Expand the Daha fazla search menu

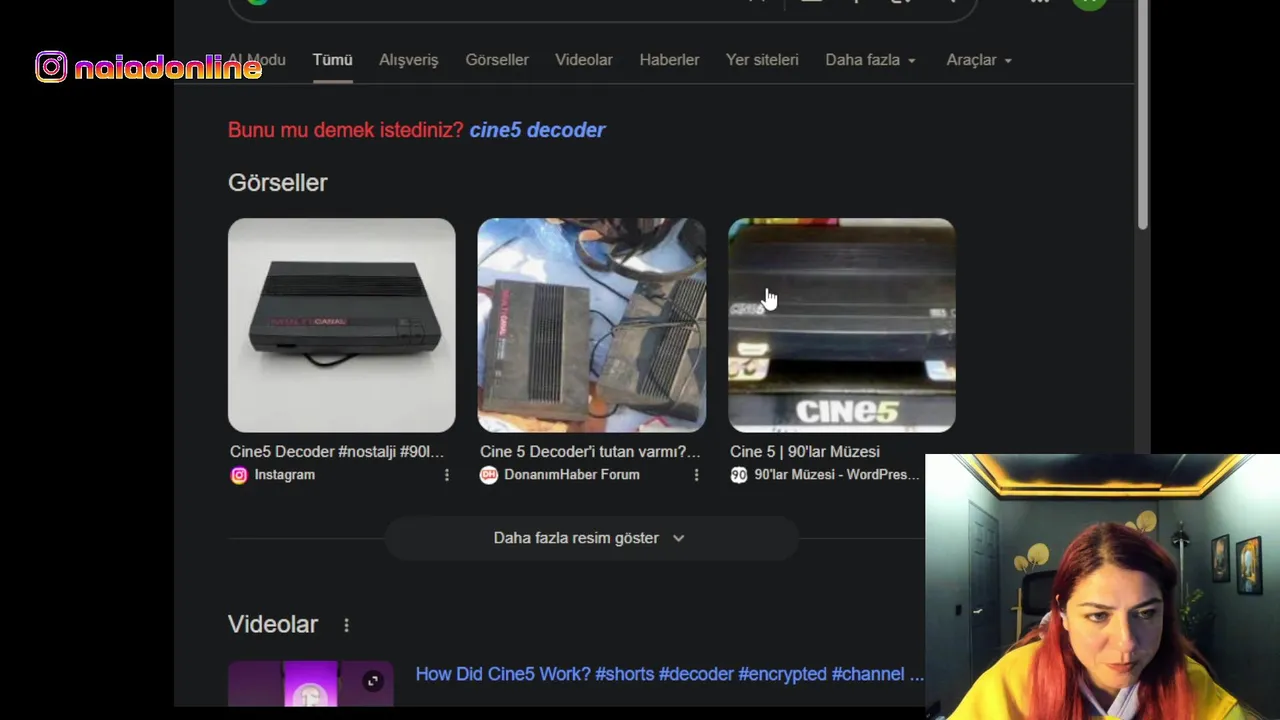(870, 60)
